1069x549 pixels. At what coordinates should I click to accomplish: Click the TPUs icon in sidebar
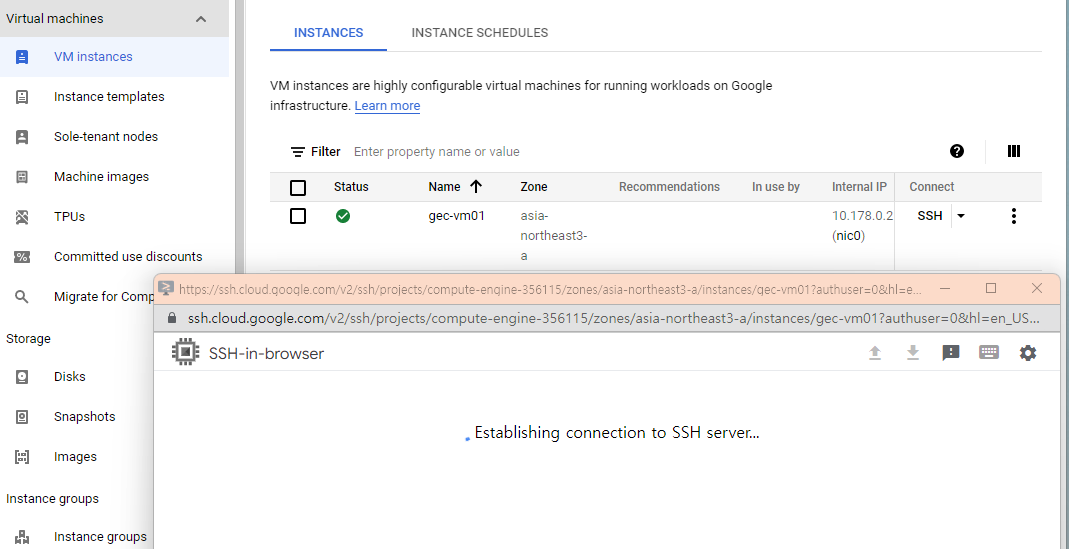point(22,217)
